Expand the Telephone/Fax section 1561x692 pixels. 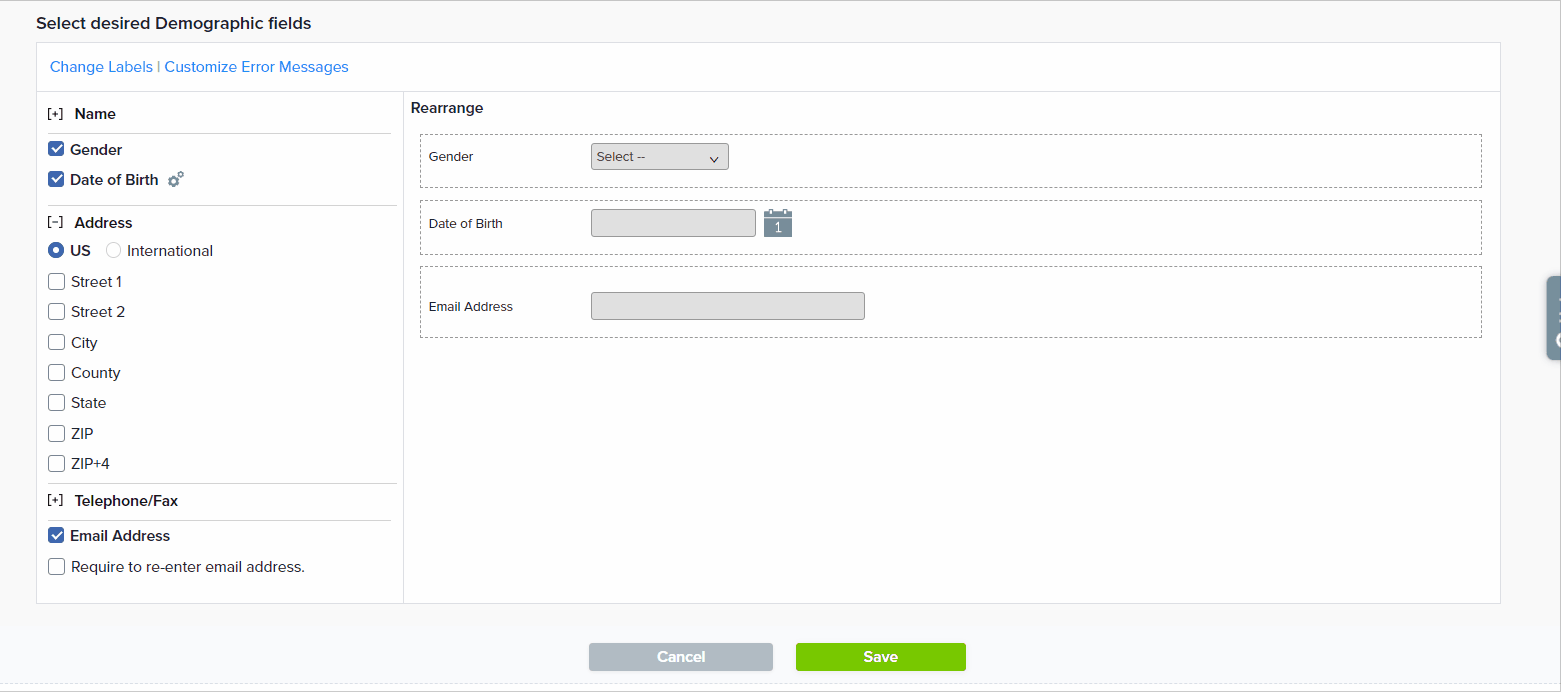point(56,501)
